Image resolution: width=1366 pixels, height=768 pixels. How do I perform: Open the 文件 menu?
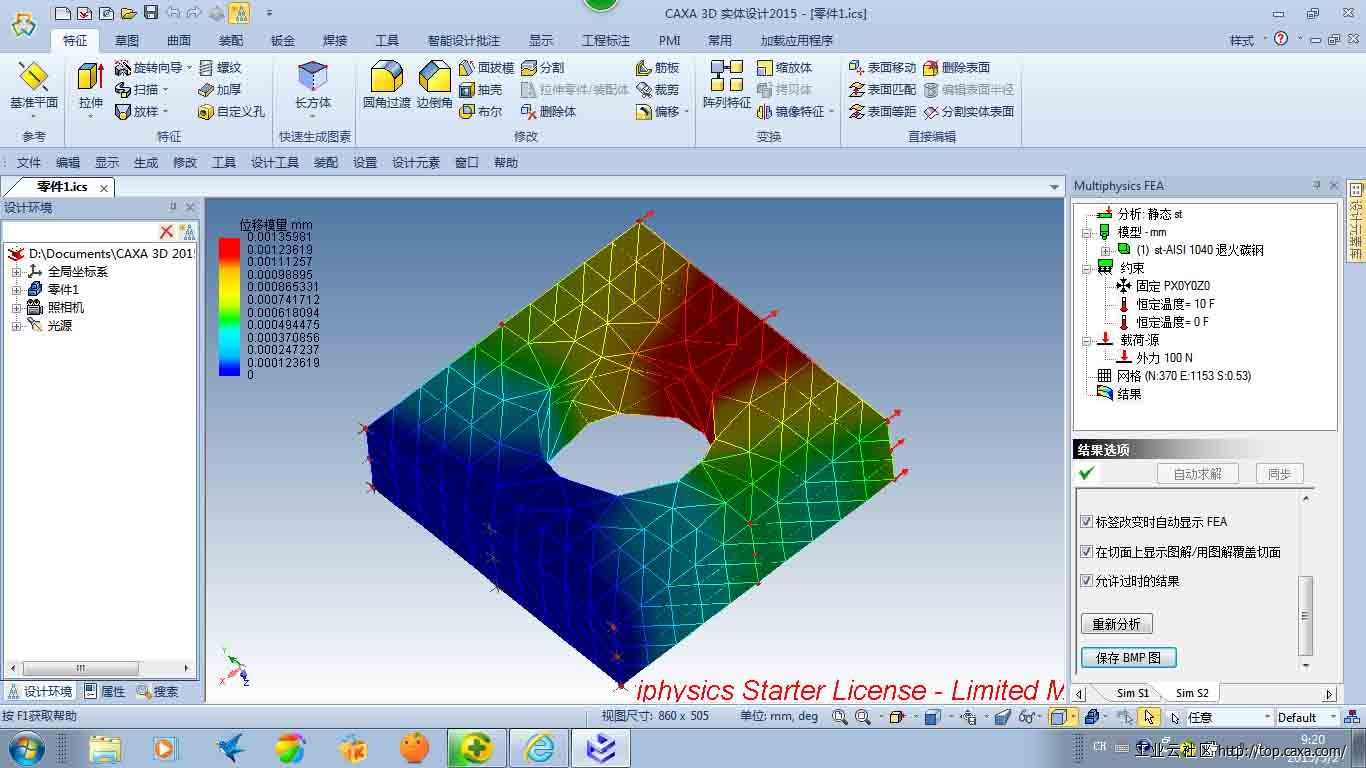[29, 162]
